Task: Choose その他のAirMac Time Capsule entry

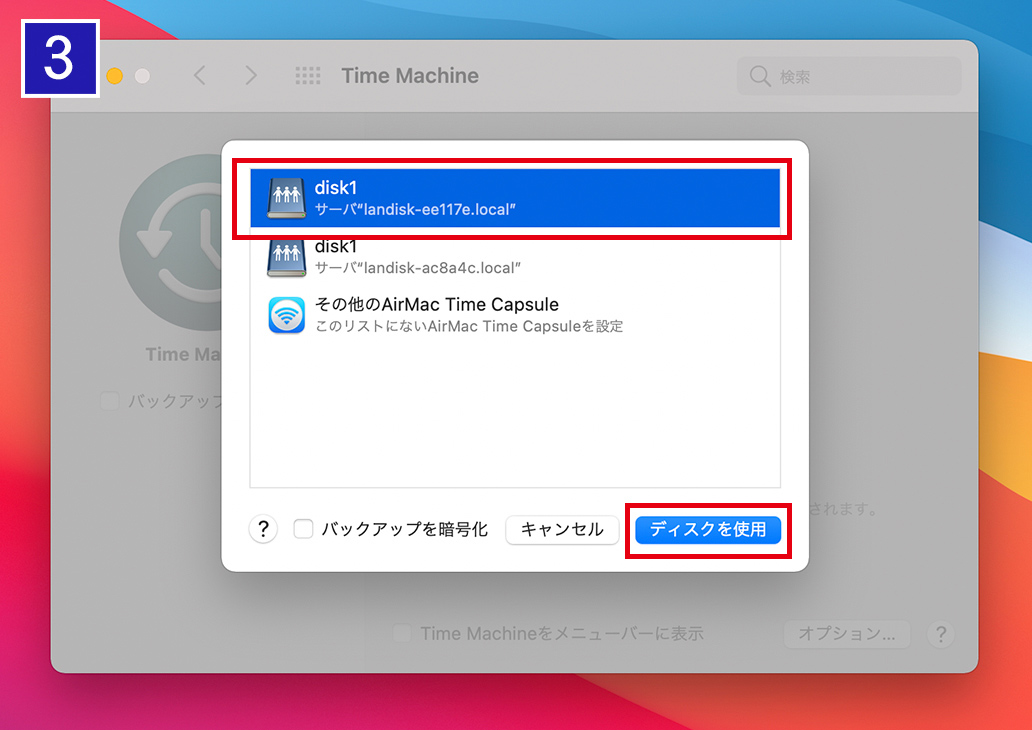Action: coord(515,315)
